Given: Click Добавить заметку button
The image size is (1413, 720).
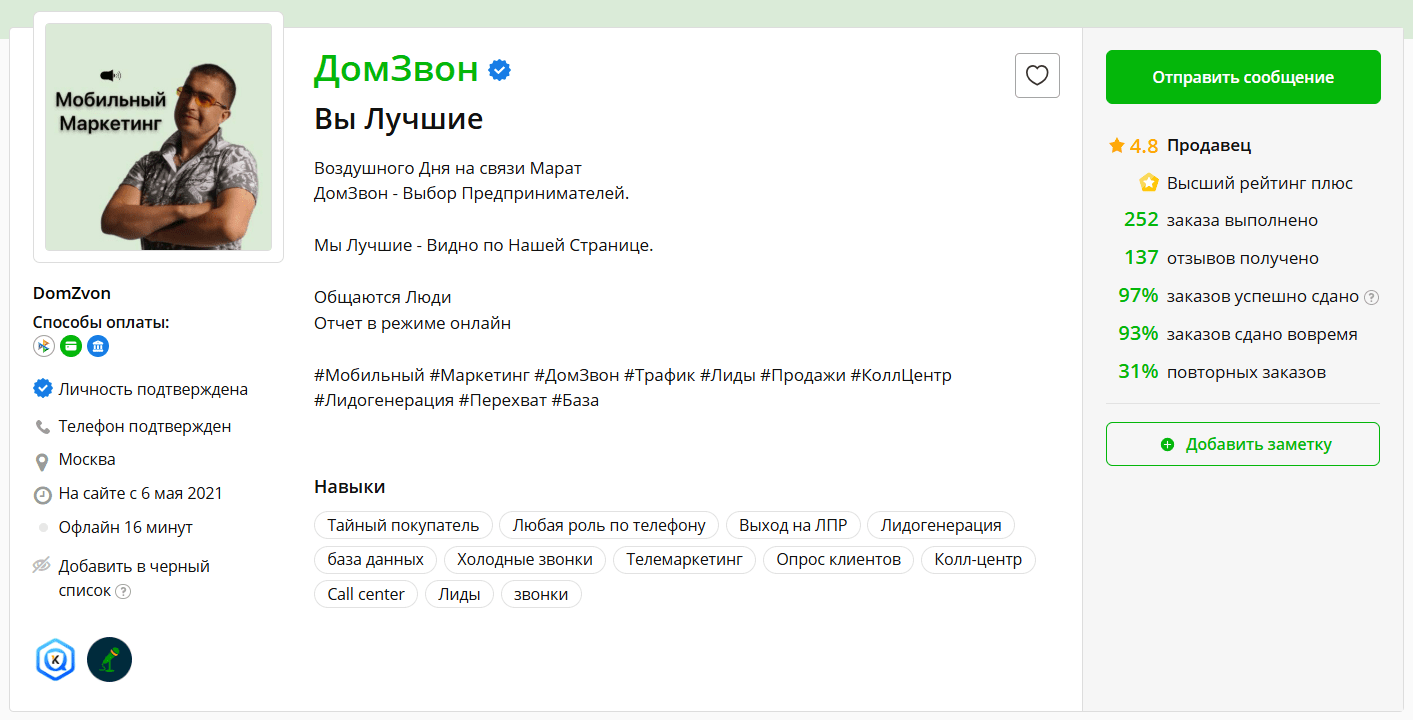Looking at the screenshot, I should pos(1242,444).
